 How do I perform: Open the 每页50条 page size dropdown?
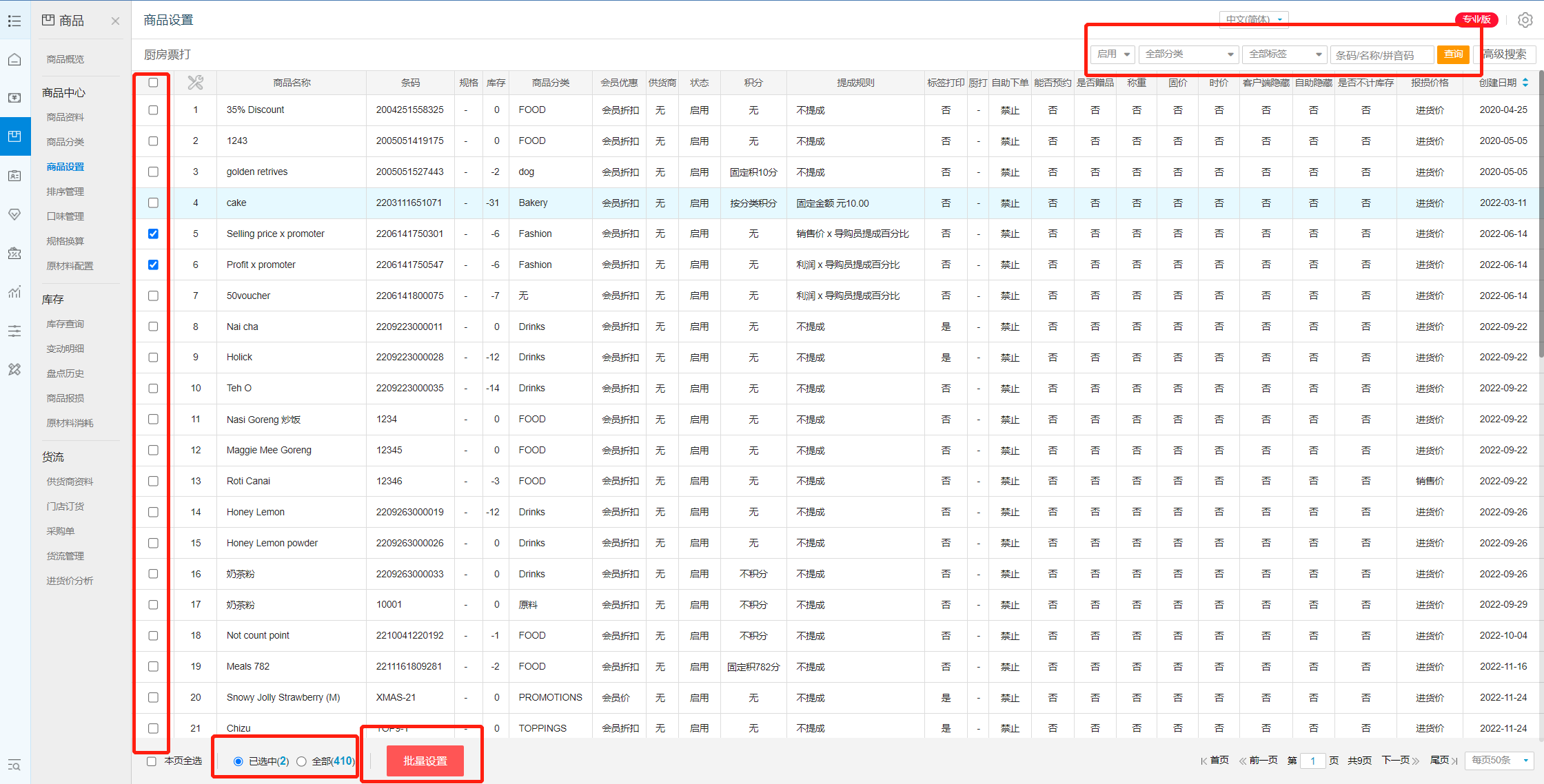click(x=1499, y=760)
